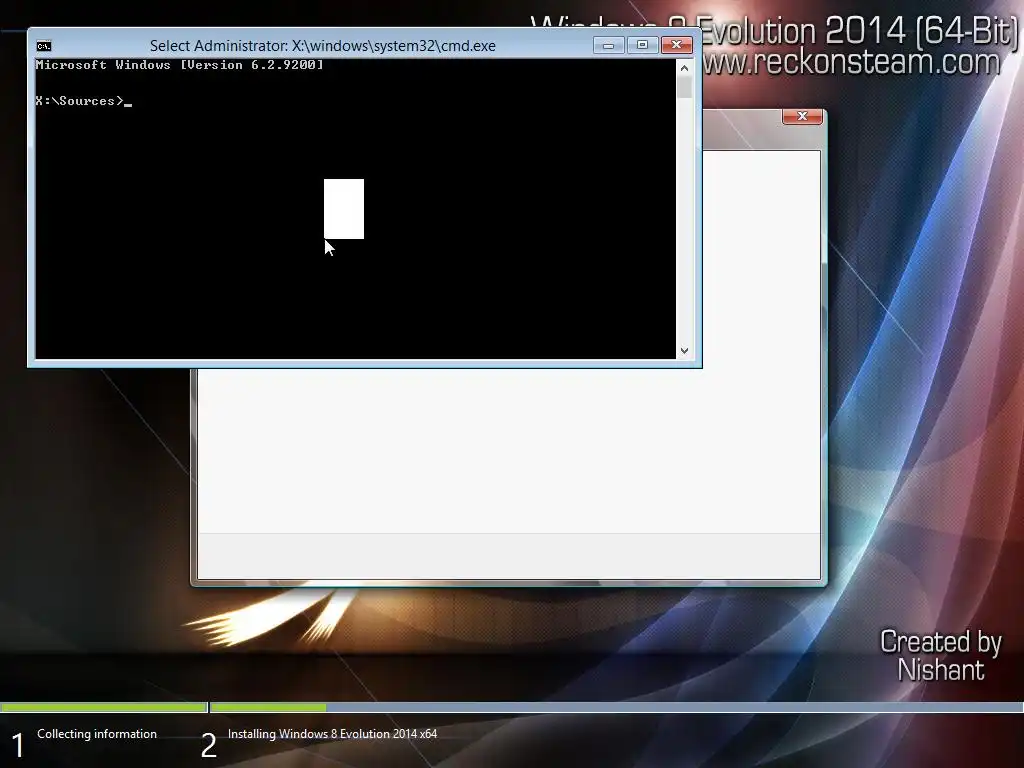Click the cmd scrollbar up arrow
1024x768 pixels.
coord(684,68)
